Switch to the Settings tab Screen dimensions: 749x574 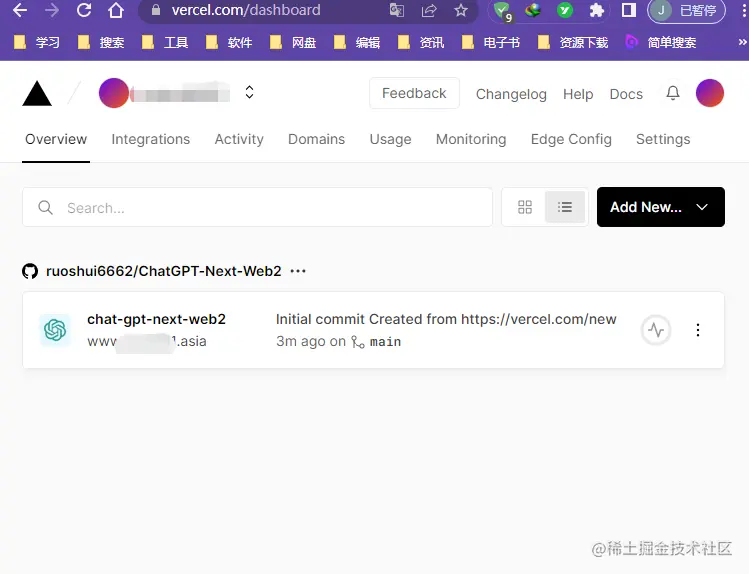(663, 139)
